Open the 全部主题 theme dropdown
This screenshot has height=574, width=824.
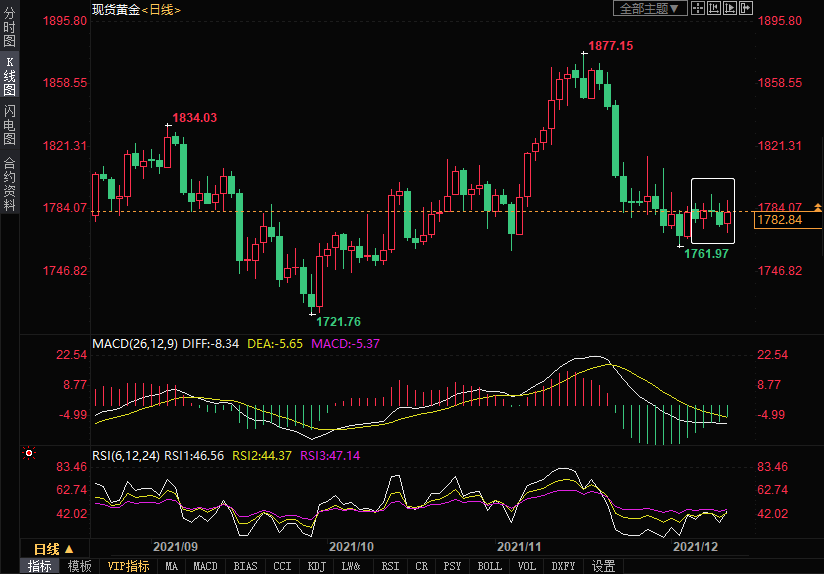coord(649,8)
